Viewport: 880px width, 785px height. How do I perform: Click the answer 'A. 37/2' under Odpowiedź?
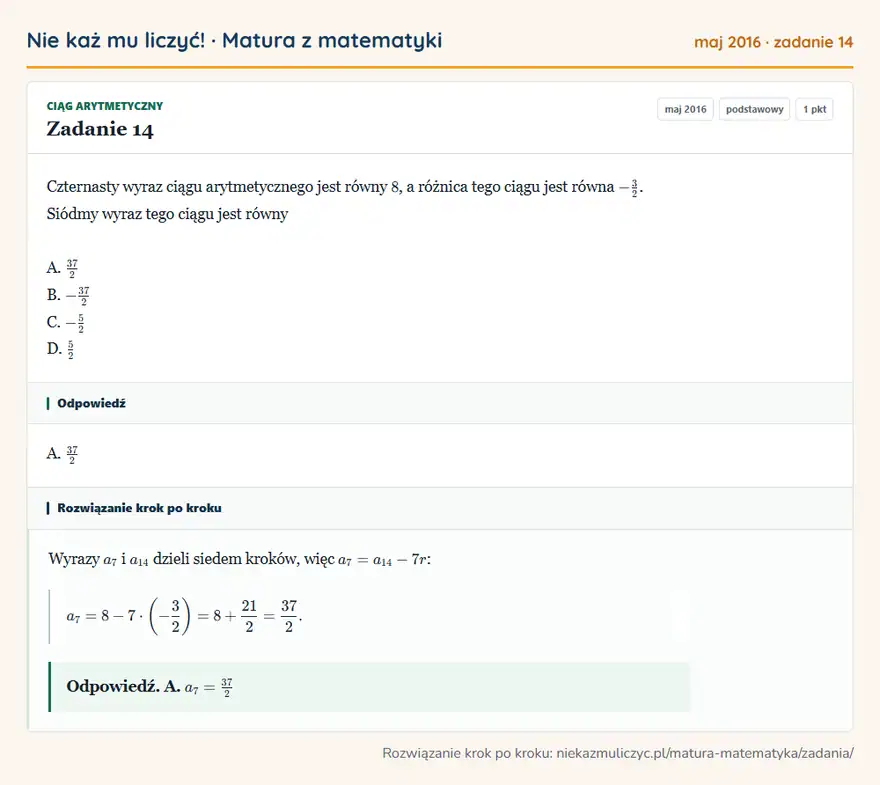pyautogui.click(x=62, y=453)
